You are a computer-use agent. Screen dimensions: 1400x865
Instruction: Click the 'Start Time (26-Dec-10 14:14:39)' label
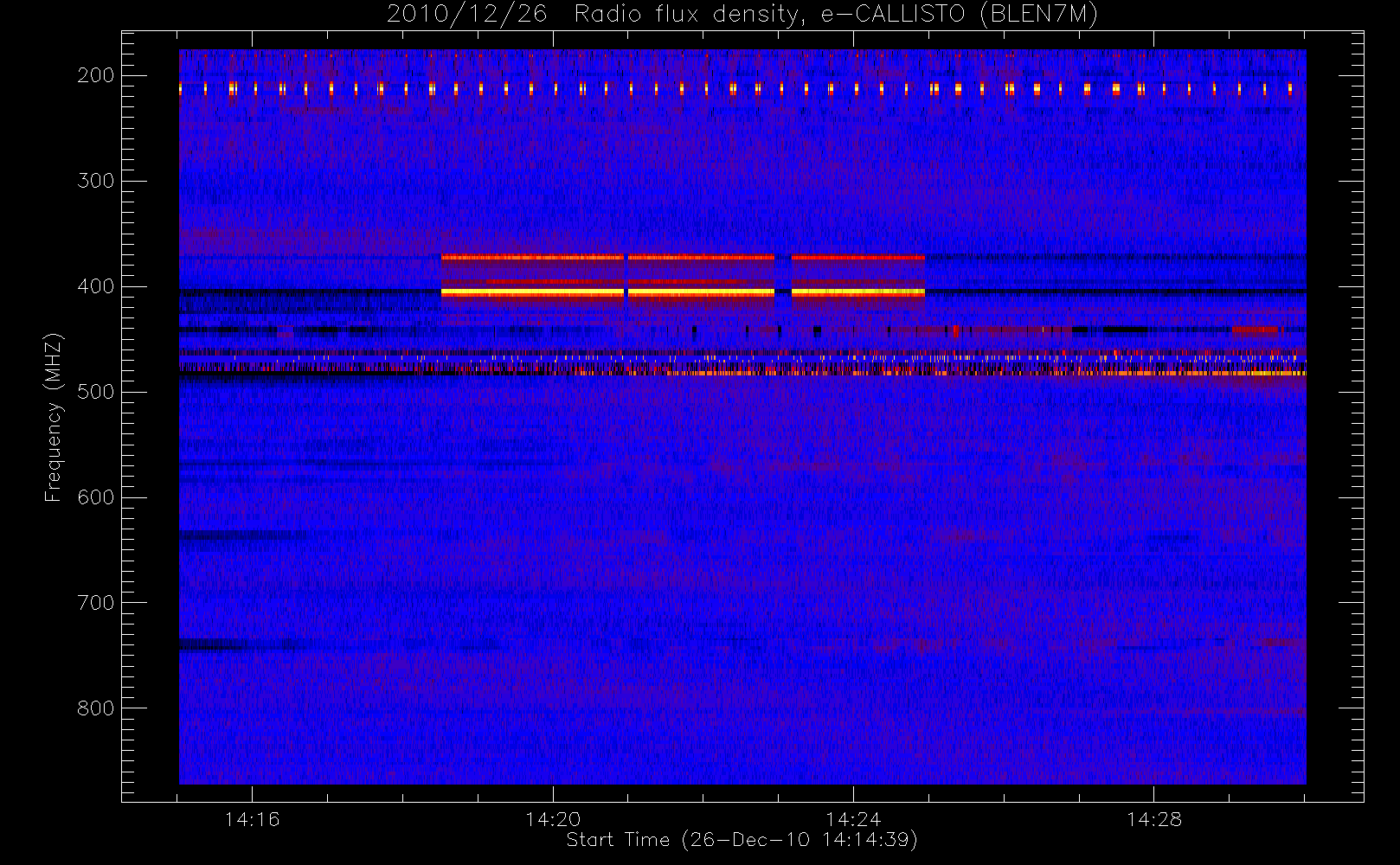[x=742, y=840]
